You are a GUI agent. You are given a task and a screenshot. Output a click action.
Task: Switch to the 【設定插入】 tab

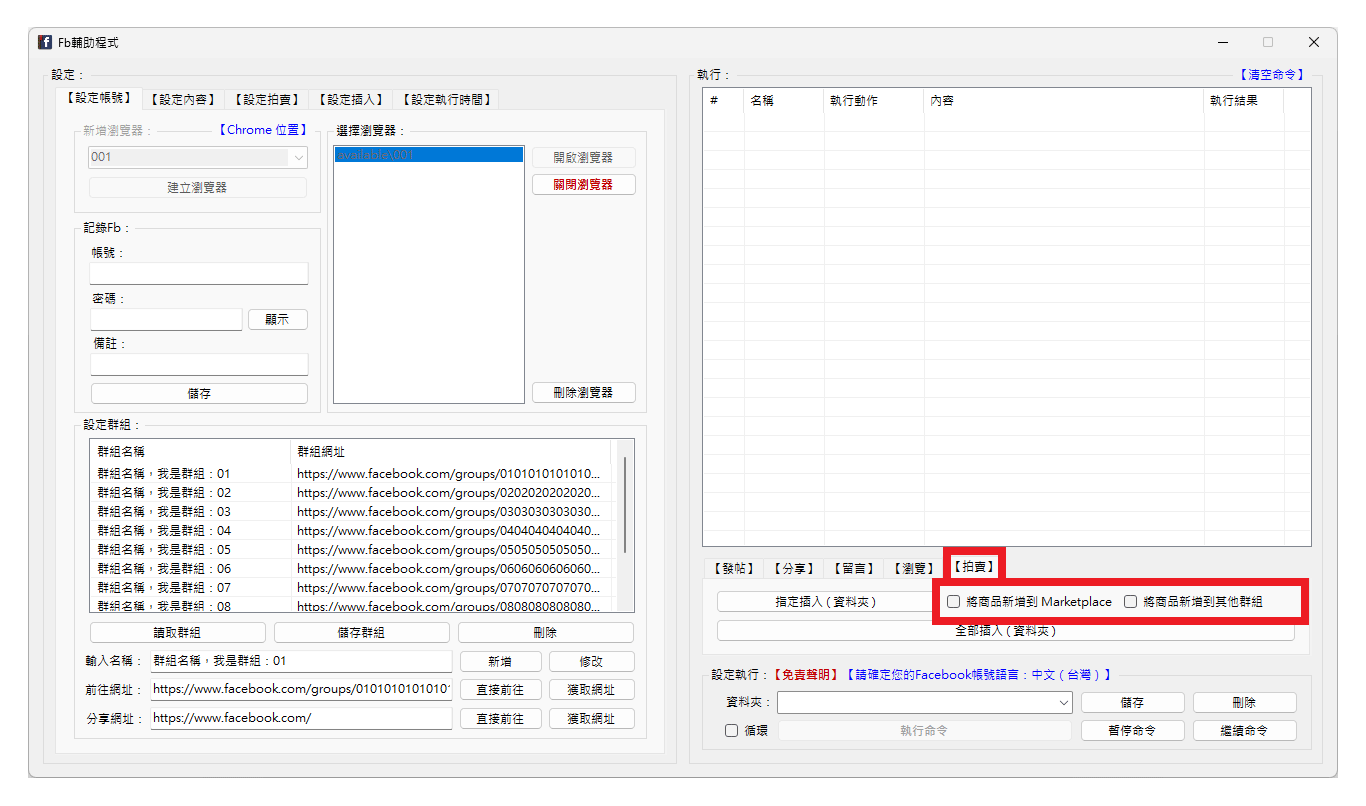point(351,99)
